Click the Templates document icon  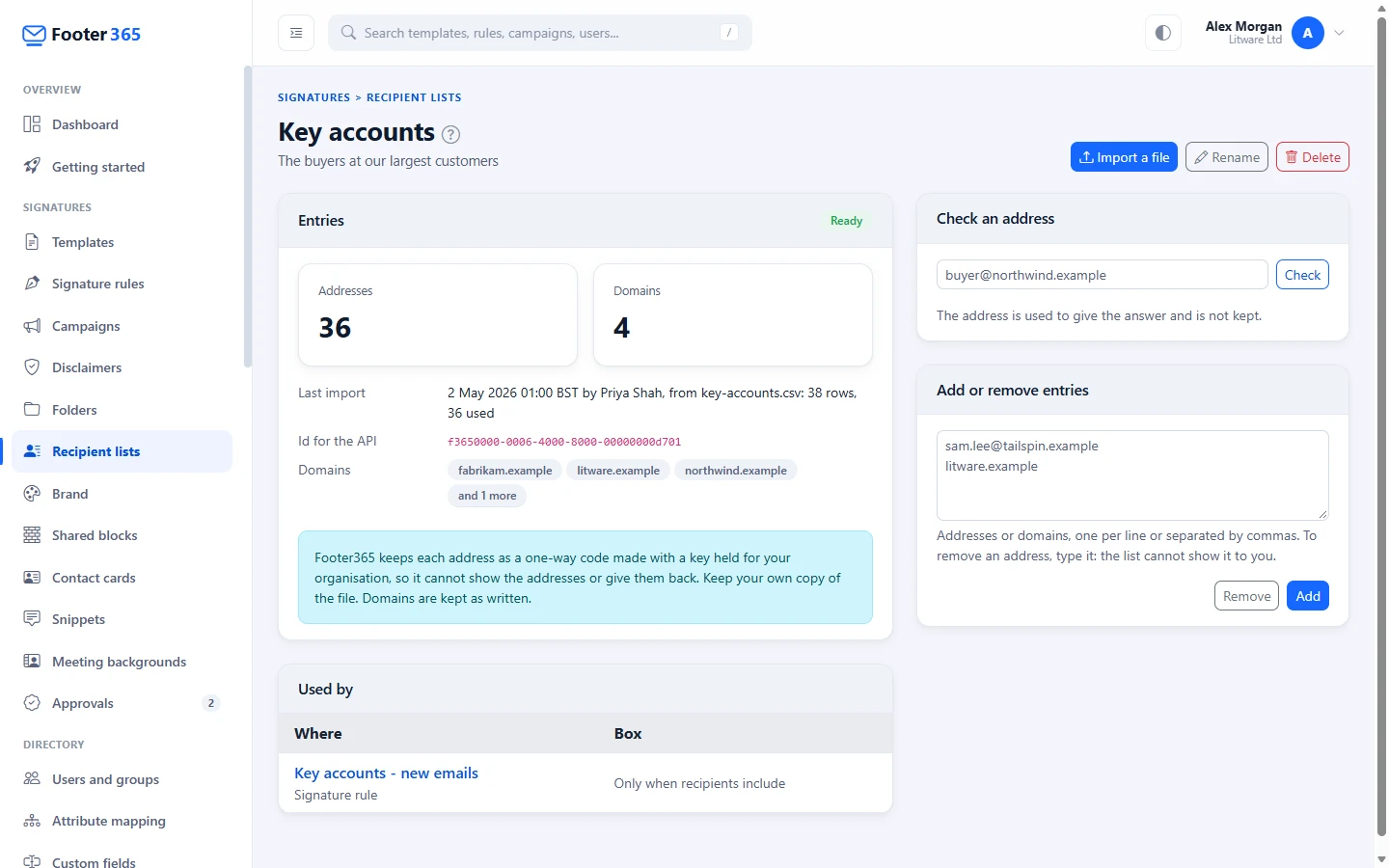coord(32,241)
